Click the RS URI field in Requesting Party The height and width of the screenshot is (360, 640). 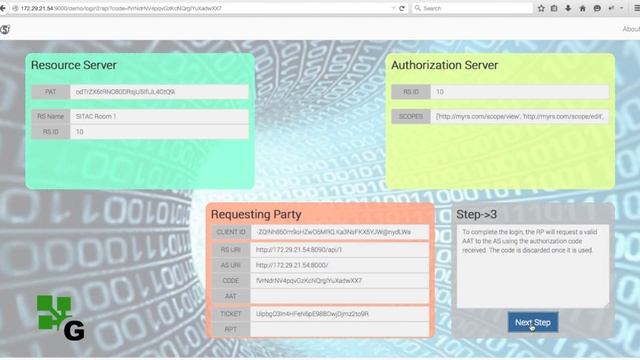340,250
